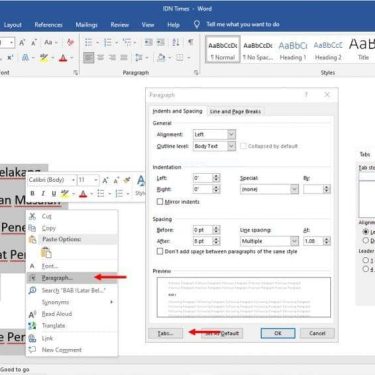Expand Synonyms submenu arrow

[111, 302]
